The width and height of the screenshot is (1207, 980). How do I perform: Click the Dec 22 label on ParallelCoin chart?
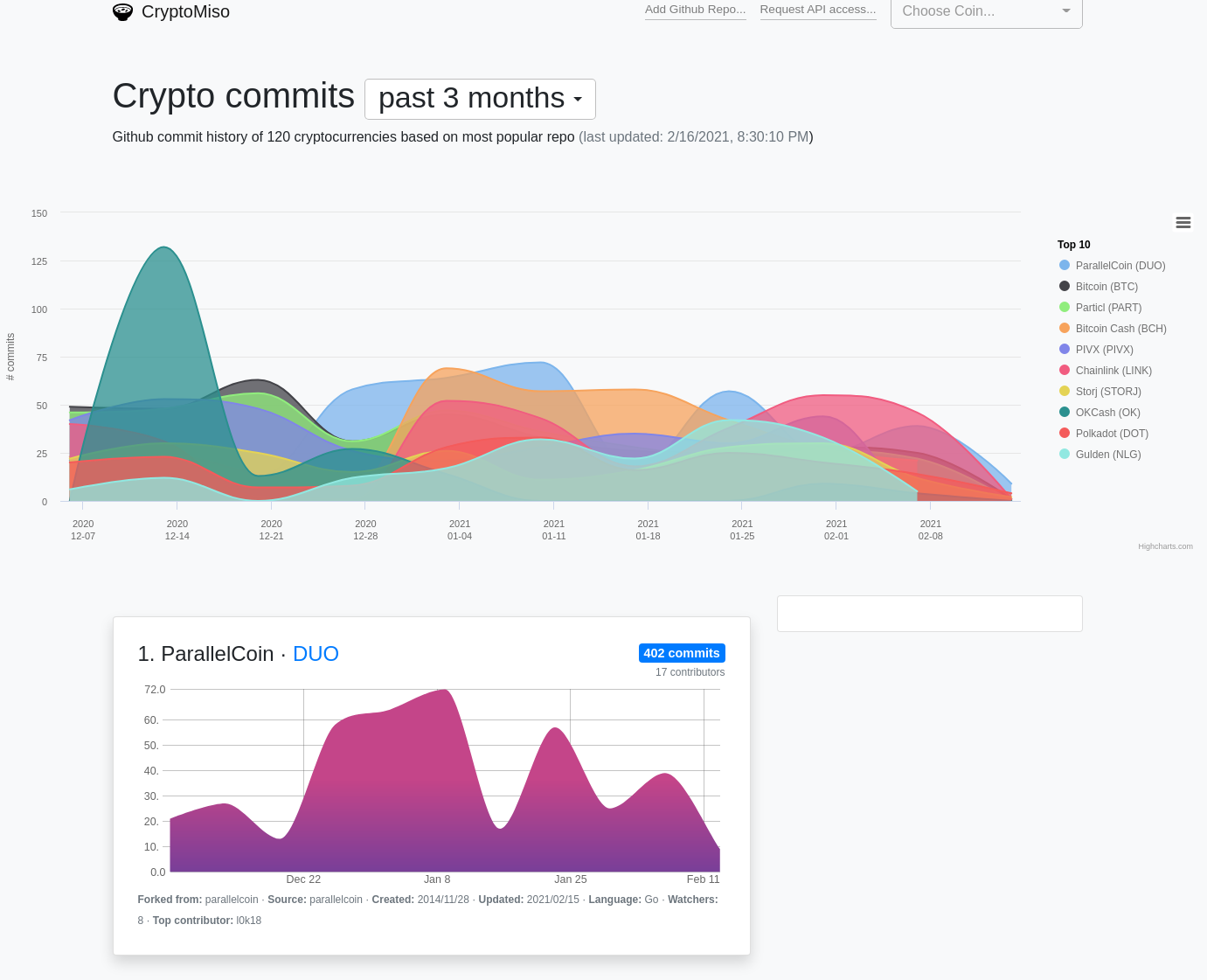[x=303, y=879]
